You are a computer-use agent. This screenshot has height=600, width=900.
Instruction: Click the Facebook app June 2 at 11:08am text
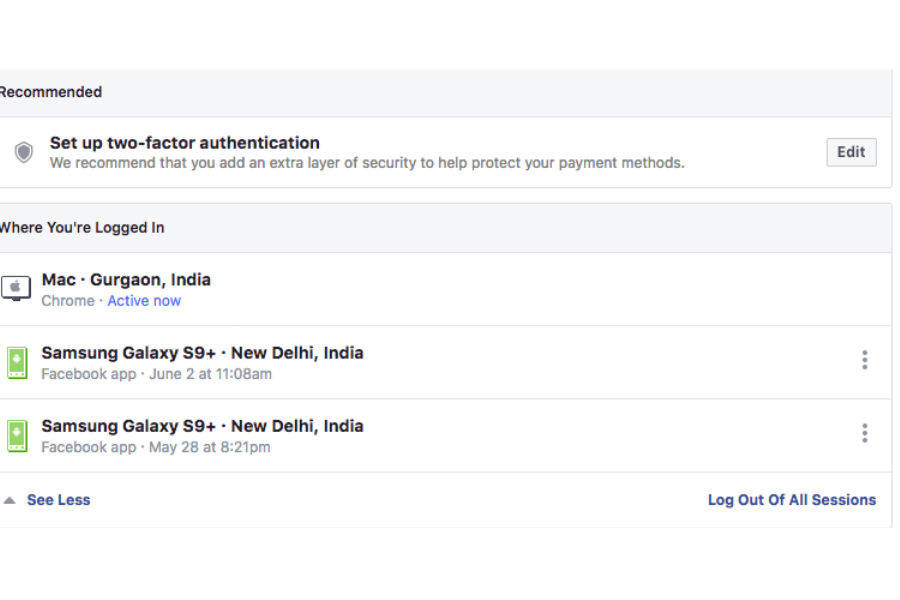pyautogui.click(x=156, y=374)
